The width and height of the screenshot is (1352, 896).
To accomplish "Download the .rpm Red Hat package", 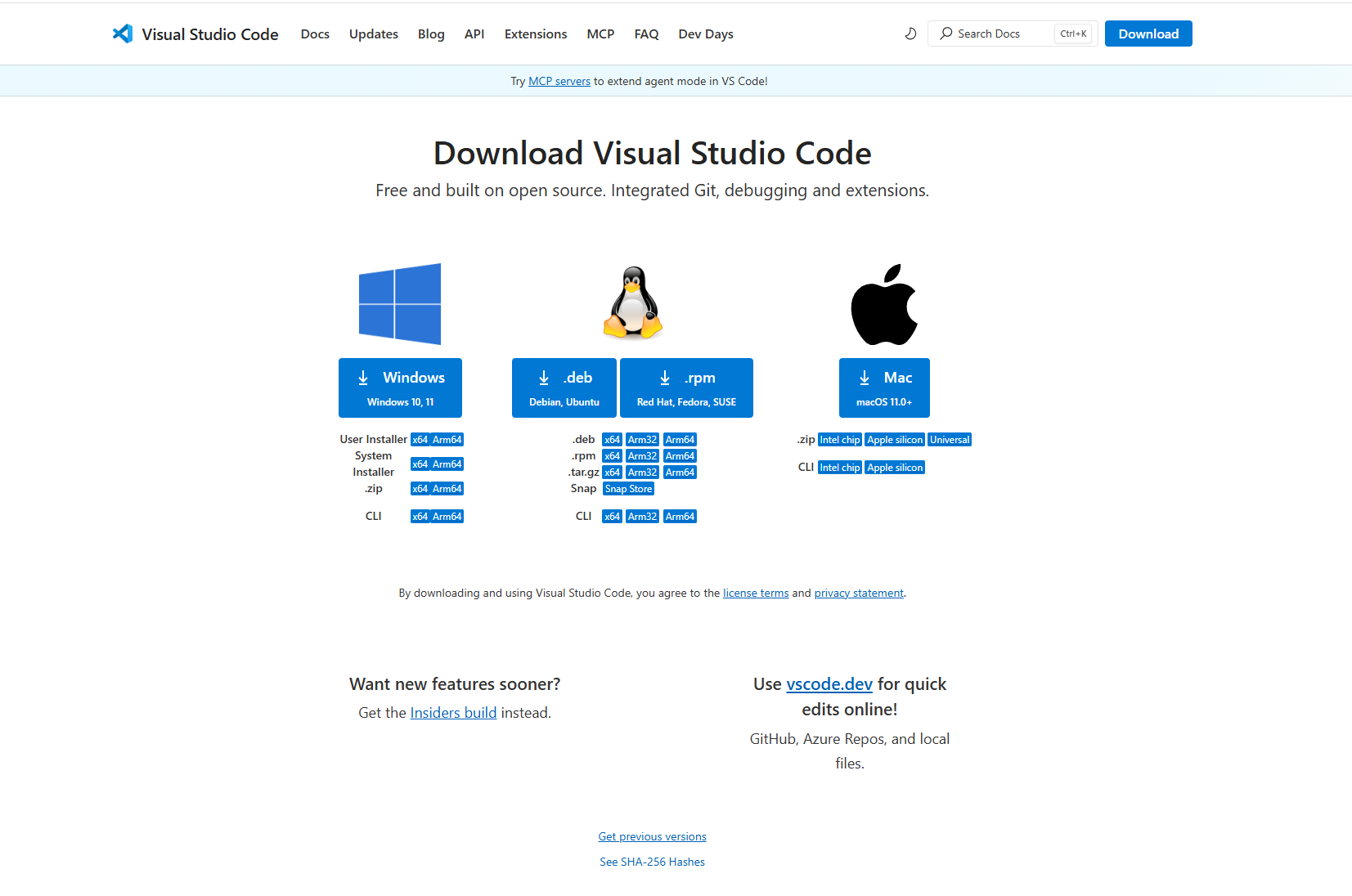I will click(686, 388).
